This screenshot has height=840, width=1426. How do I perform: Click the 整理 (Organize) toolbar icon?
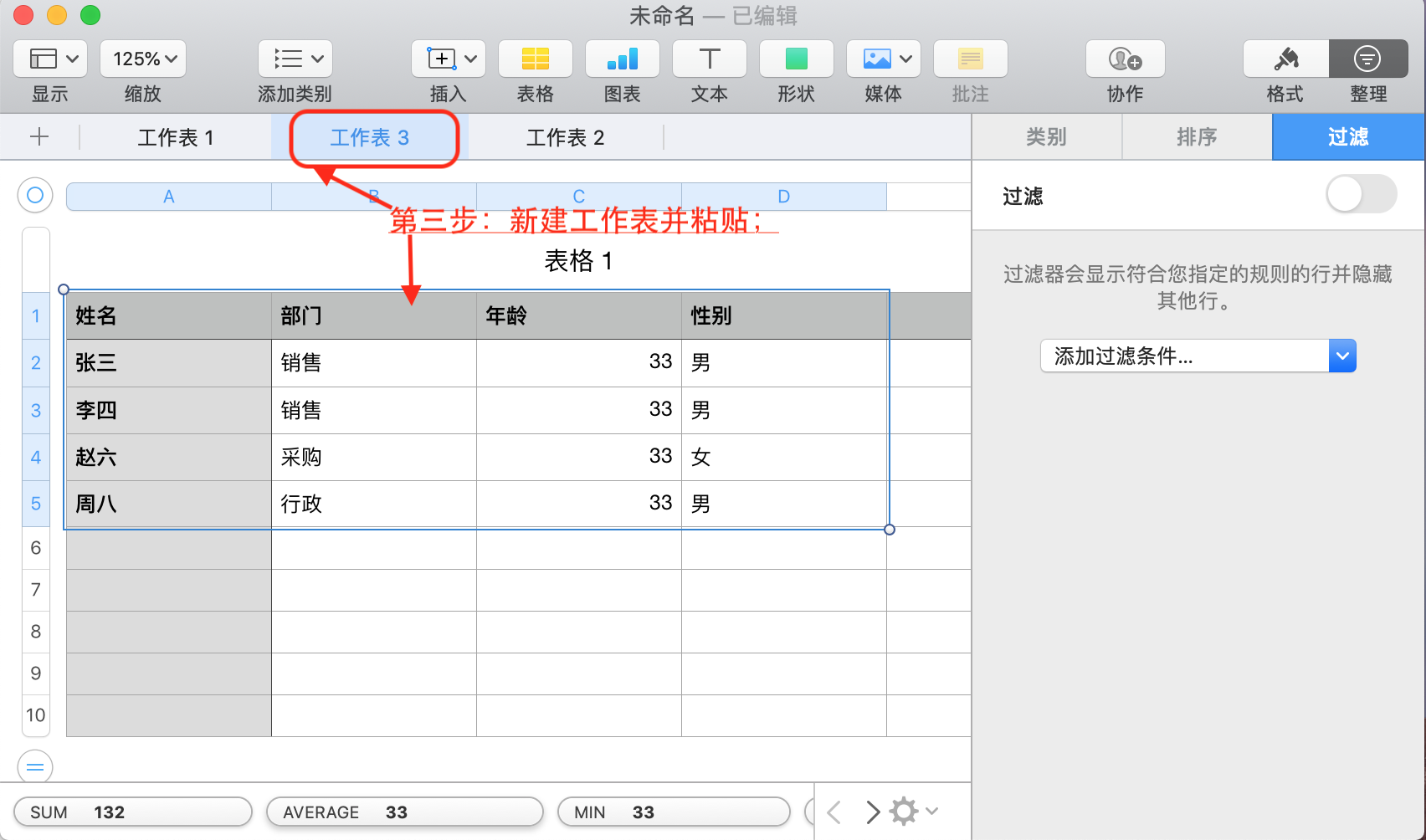click(x=1367, y=59)
